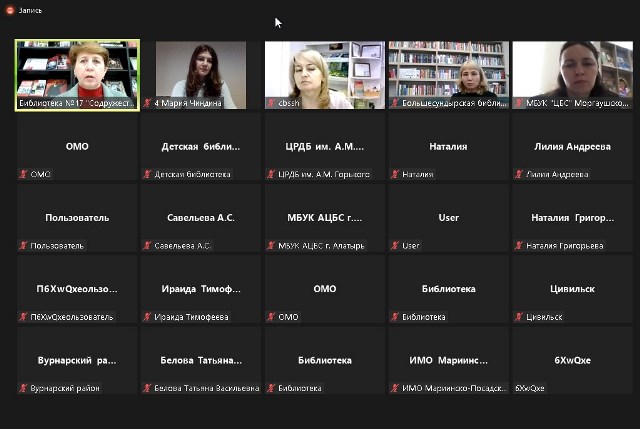The image size is (640, 429).
Task: Select the МБУК АЦБС г. Алатырь tile
Action: pos(325,217)
